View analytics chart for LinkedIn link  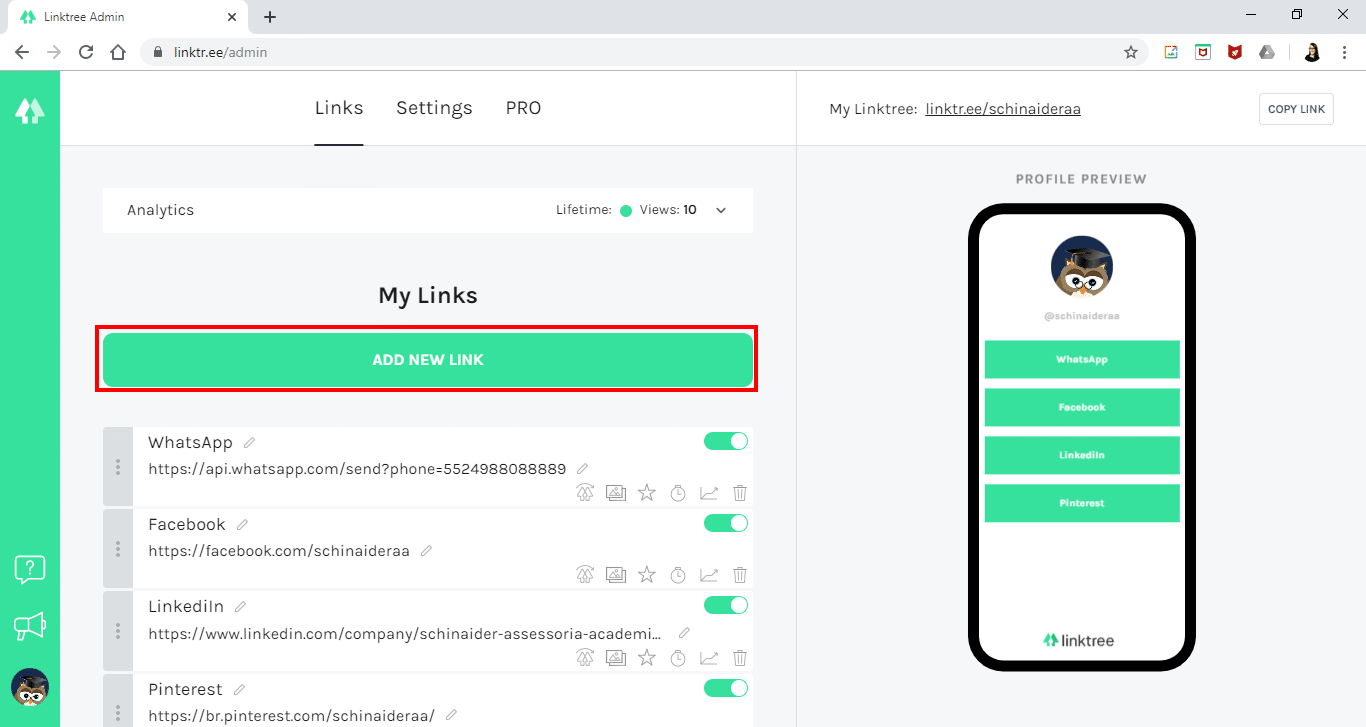point(709,657)
